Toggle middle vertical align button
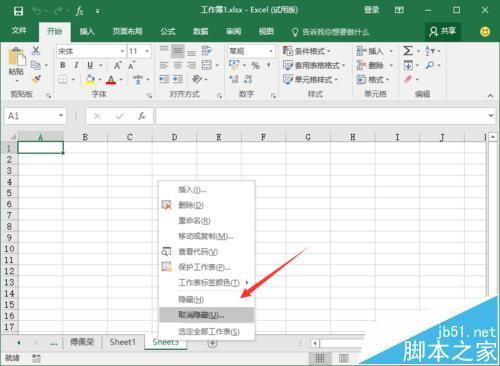 pos(178,51)
